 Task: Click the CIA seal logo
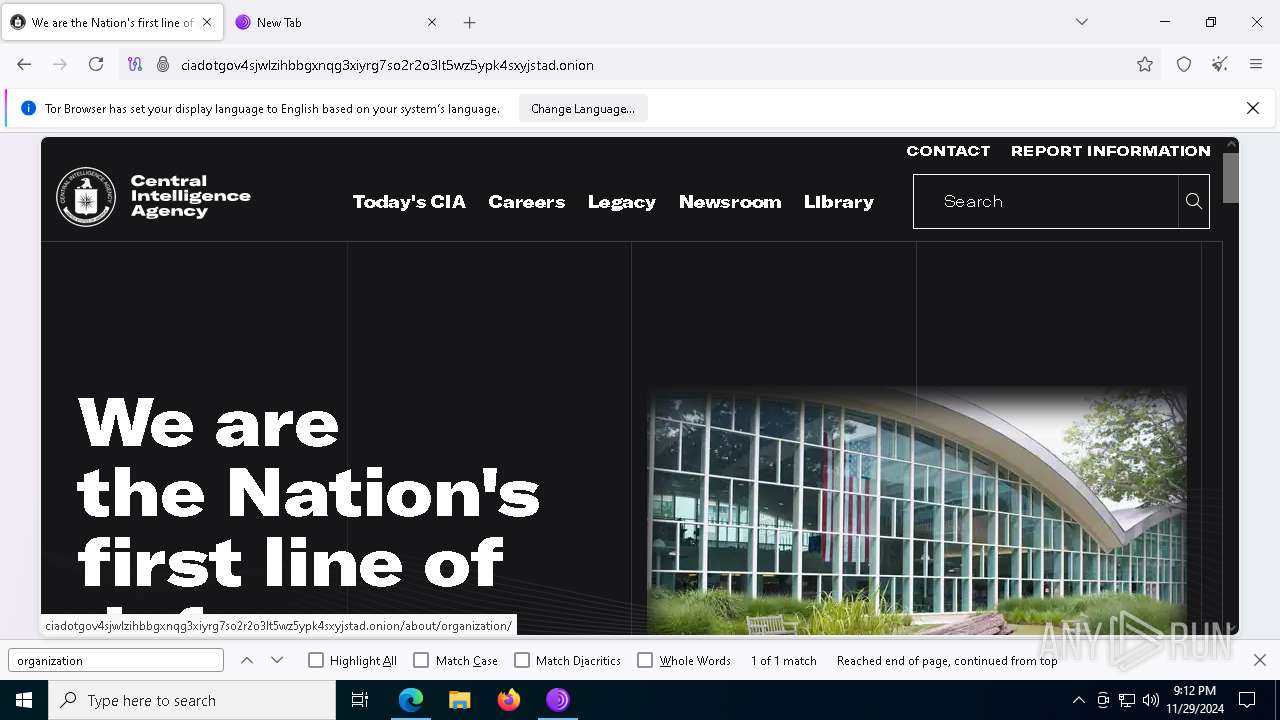(x=86, y=197)
